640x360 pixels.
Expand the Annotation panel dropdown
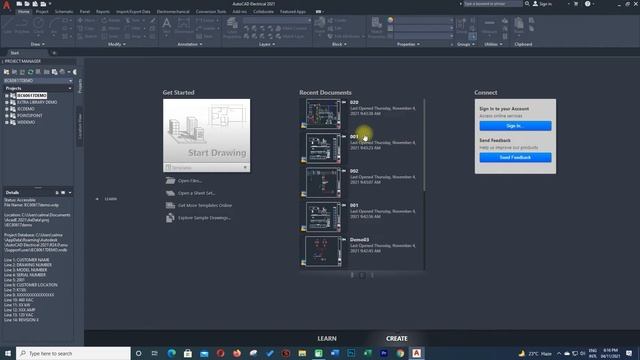click(190, 44)
